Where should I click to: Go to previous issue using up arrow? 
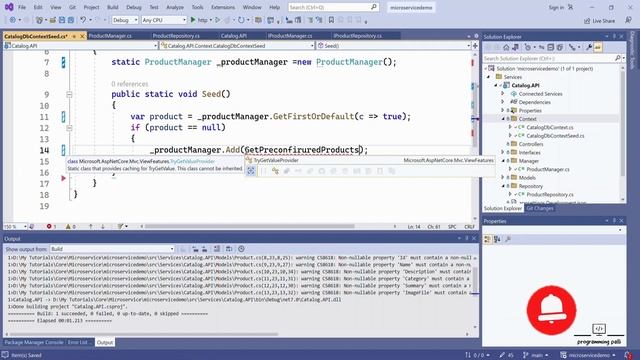[91, 227]
